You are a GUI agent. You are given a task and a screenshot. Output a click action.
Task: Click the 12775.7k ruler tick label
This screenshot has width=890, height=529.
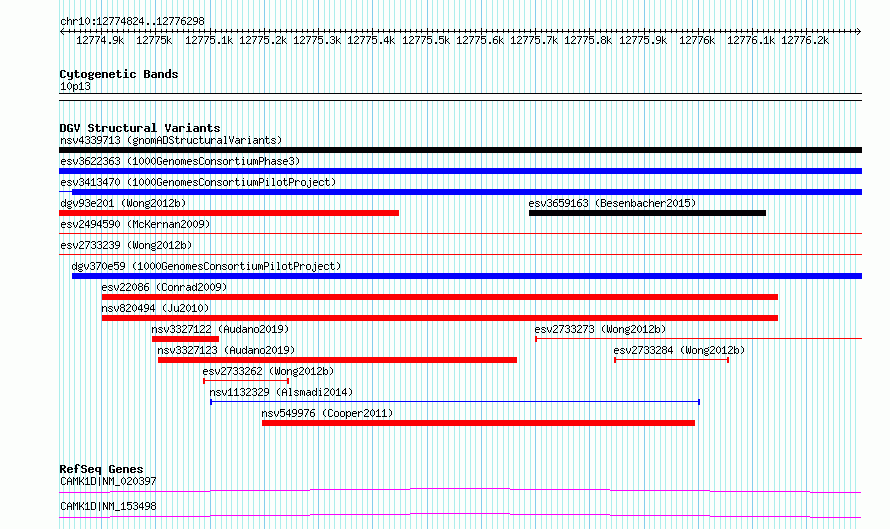coord(534,40)
